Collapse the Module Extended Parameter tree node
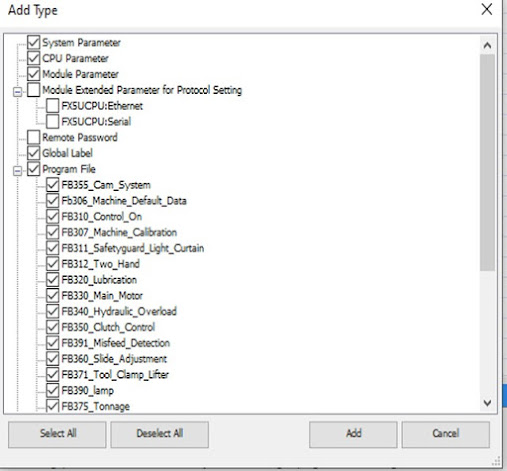507x471 pixels. [x=17, y=92]
